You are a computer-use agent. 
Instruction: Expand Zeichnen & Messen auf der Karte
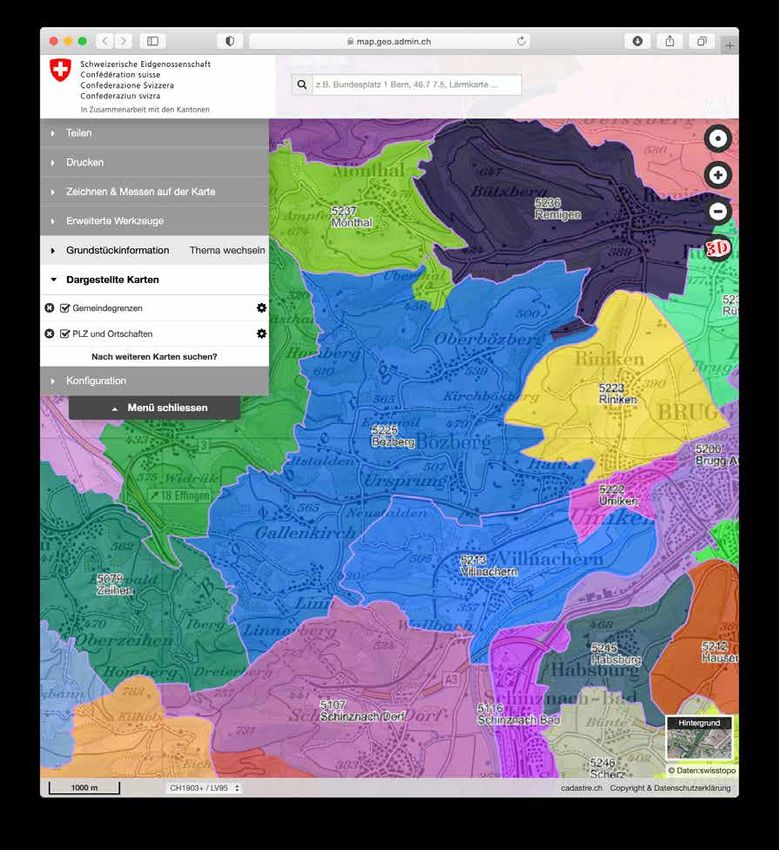[140, 191]
